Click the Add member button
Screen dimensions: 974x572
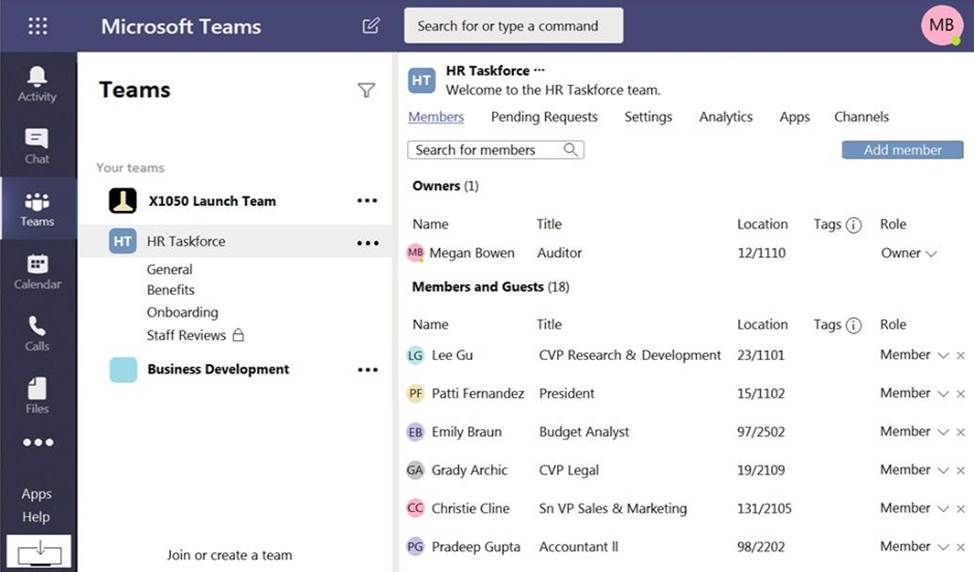coord(902,150)
